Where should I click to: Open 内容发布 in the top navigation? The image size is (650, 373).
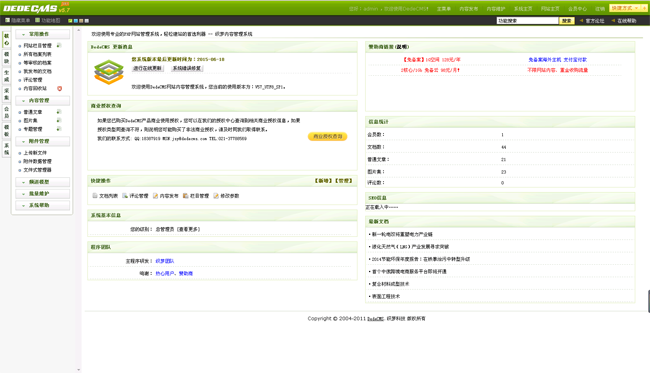point(468,9)
